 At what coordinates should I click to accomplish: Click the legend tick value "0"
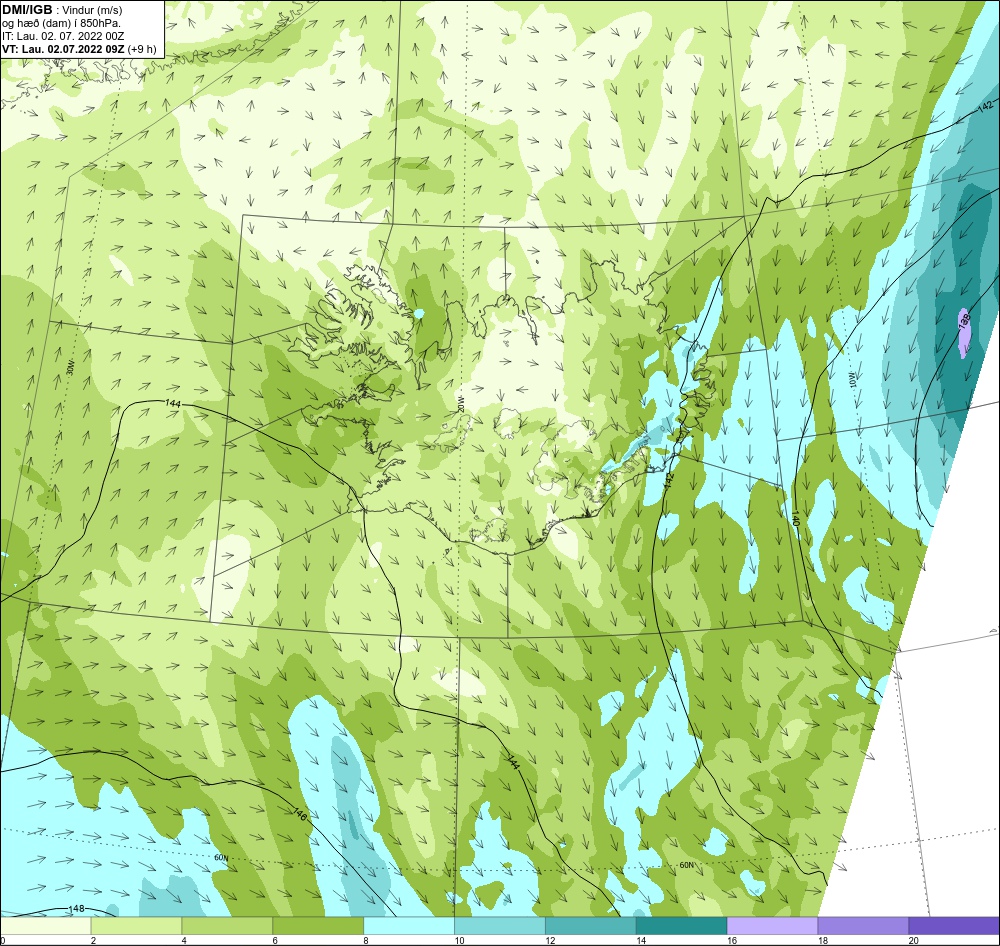pos(3,940)
